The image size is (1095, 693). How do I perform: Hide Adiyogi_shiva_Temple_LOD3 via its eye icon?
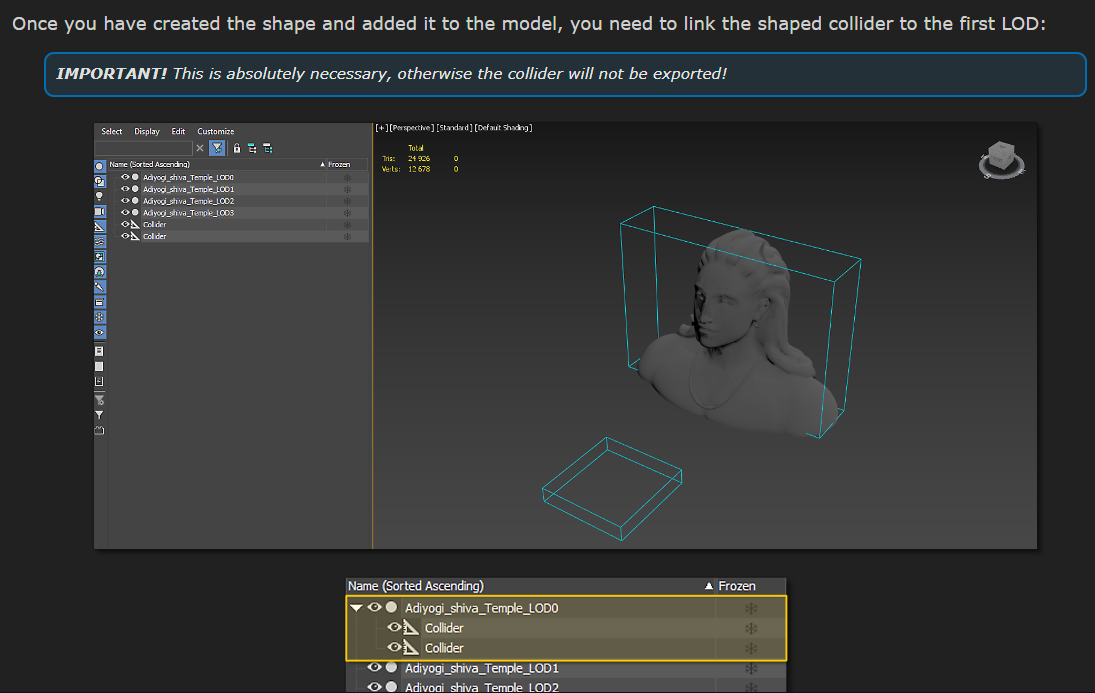click(125, 212)
